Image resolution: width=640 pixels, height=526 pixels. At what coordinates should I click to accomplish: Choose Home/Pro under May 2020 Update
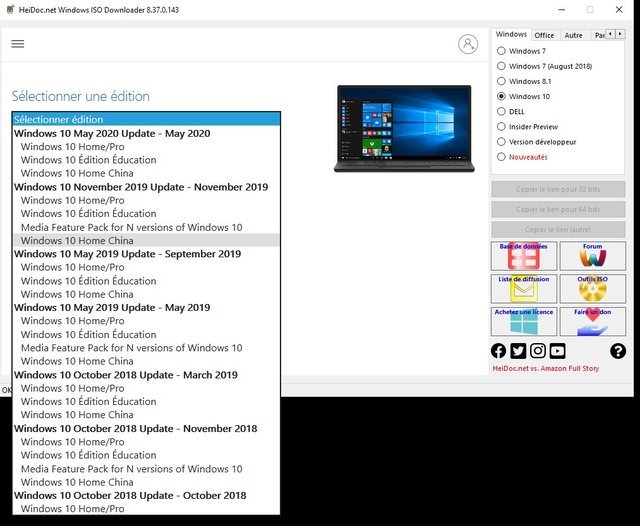click(x=147, y=146)
